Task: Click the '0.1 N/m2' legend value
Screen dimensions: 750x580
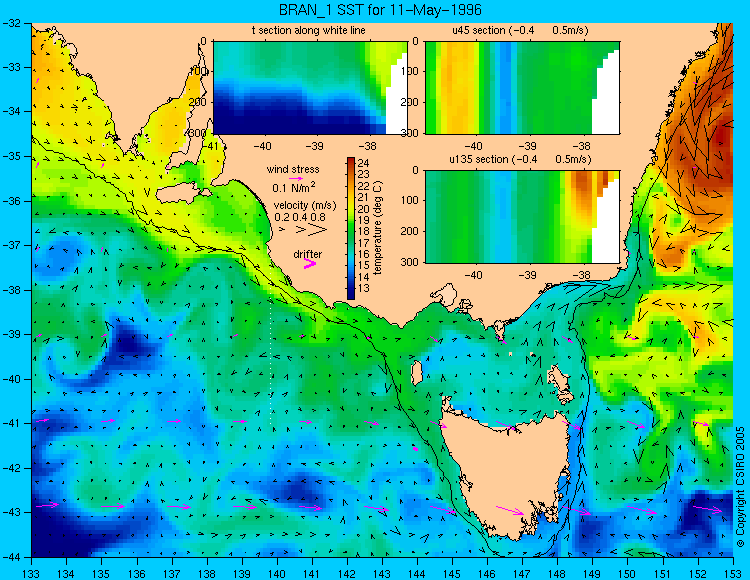Action: tap(294, 187)
